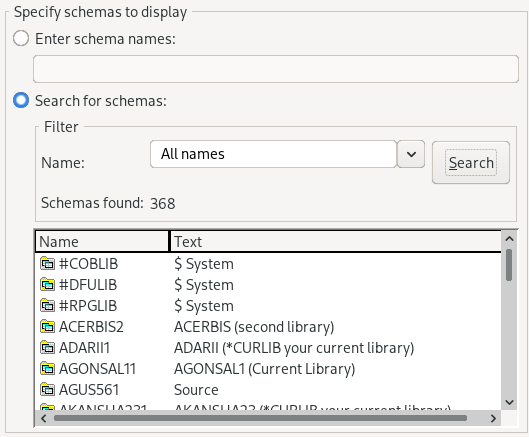Sort by the Name column header

[102, 242]
